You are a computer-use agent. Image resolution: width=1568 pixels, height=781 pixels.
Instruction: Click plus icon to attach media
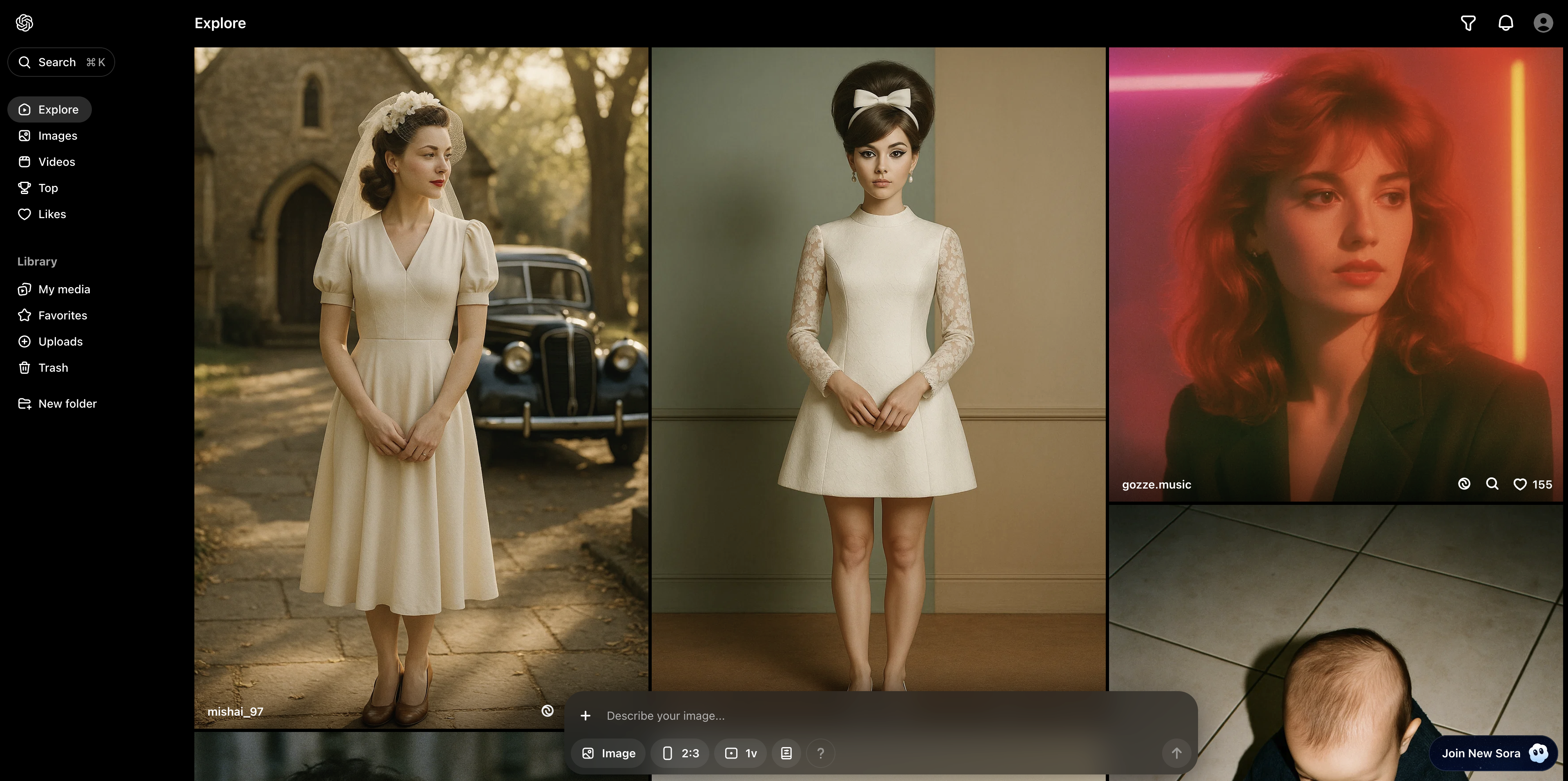586,716
